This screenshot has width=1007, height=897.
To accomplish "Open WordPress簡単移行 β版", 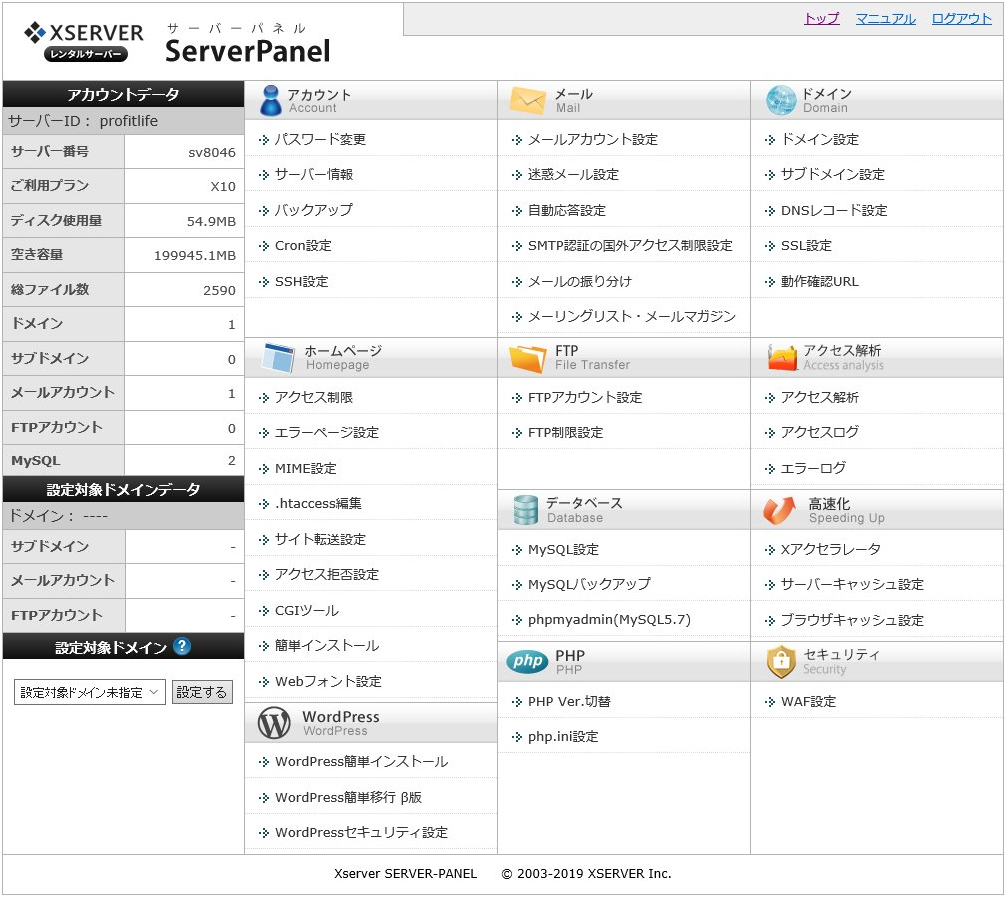I will [348, 797].
